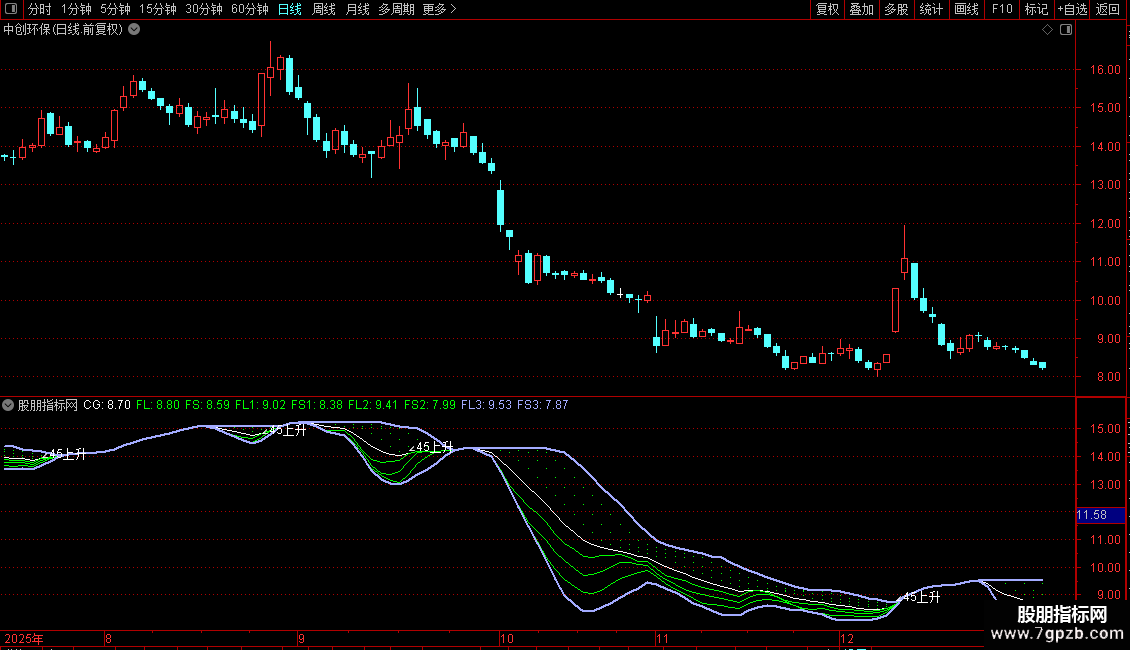Click the FL: 8.80 indicator value

coord(158,405)
